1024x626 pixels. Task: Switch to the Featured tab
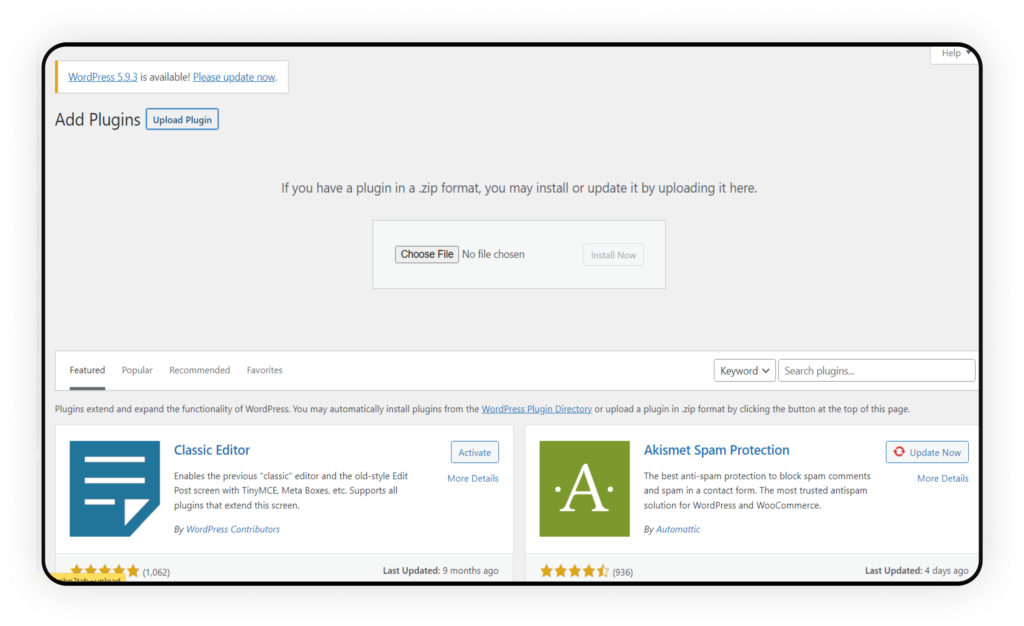(87, 370)
